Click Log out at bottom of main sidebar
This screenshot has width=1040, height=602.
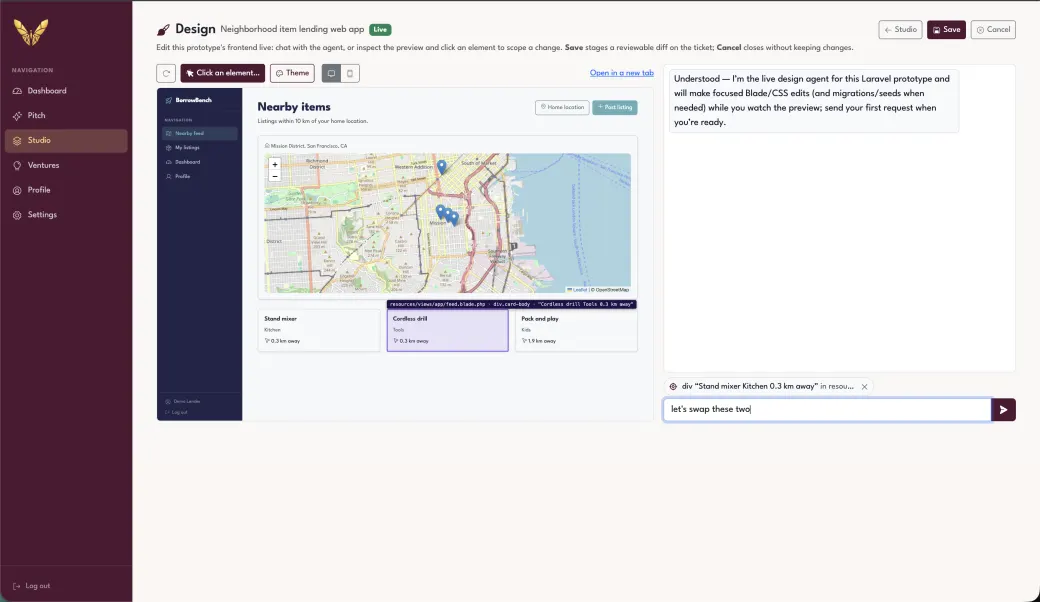[32, 586]
